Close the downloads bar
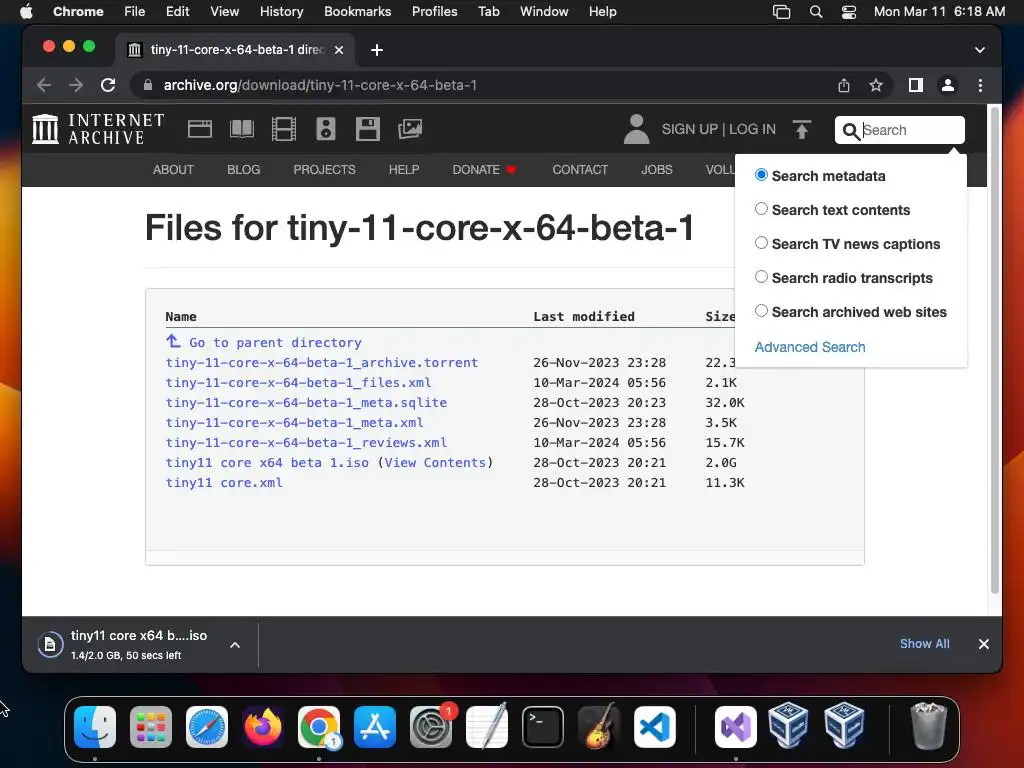 point(984,644)
